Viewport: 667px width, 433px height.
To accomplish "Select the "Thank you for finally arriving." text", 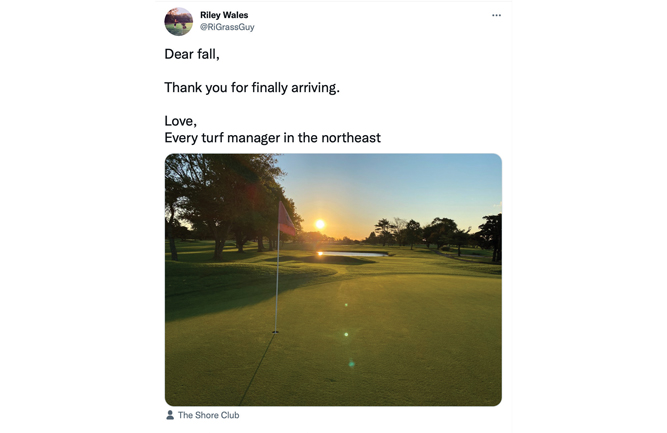I will click(x=252, y=87).
